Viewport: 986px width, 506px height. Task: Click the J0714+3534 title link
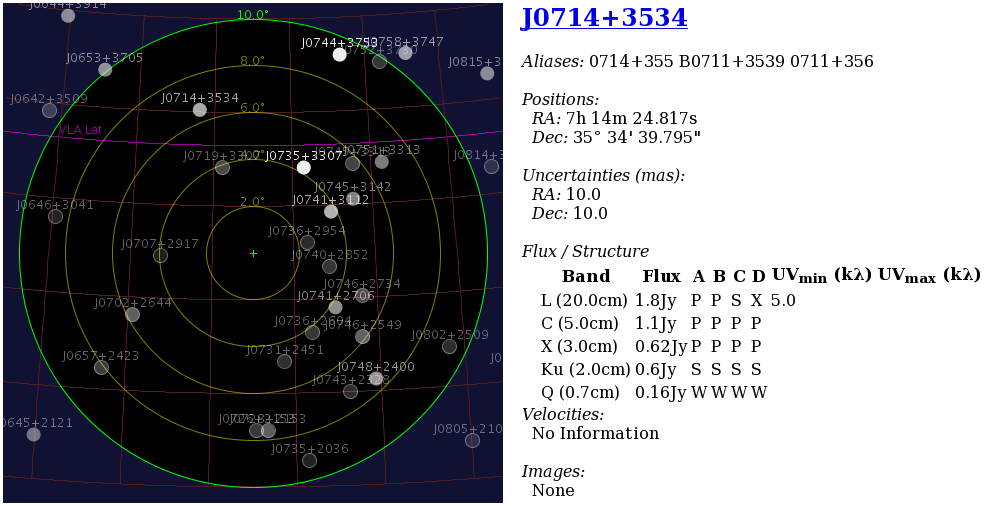point(604,18)
